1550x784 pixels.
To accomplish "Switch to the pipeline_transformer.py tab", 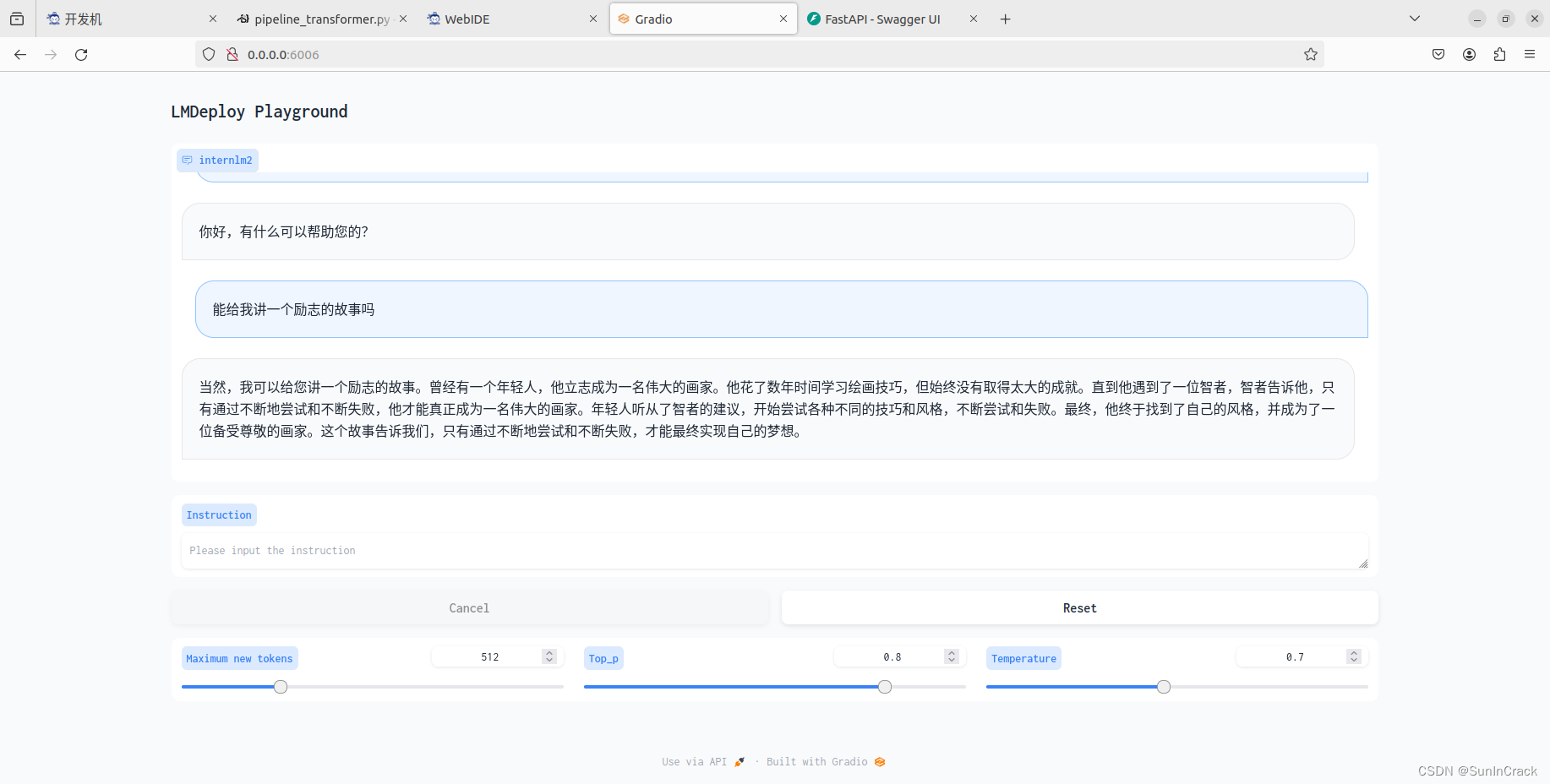I will tap(321, 19).
